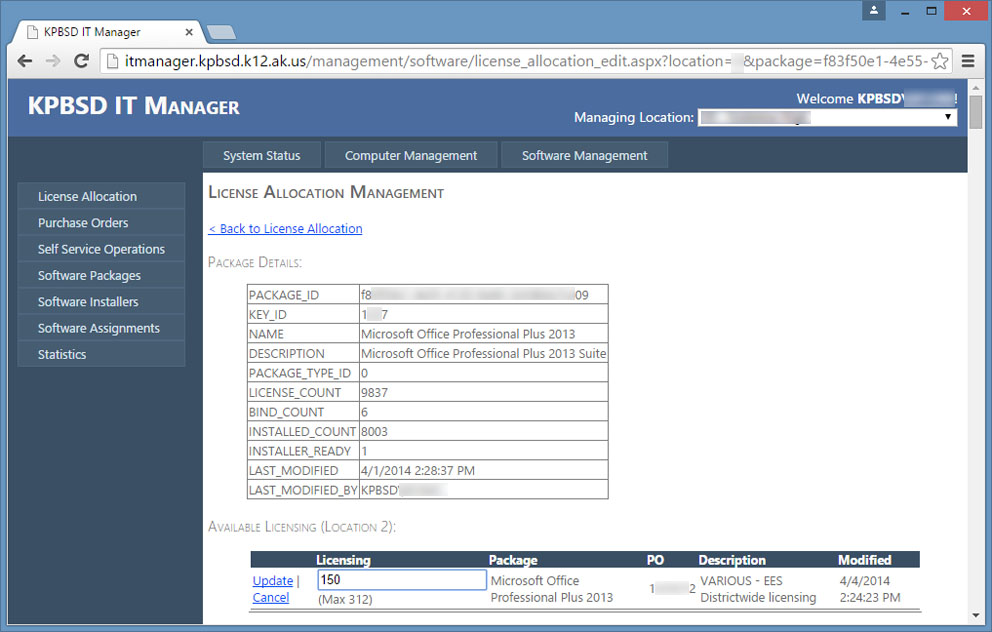Click the Update link
The width and height of the screenshot is (992, 632).
[273, 580]
